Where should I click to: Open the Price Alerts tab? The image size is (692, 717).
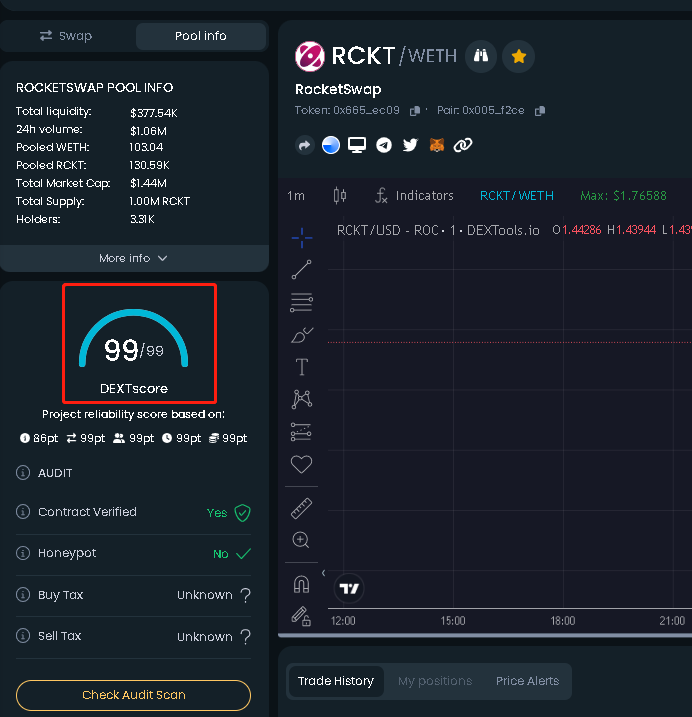point(527,681)
